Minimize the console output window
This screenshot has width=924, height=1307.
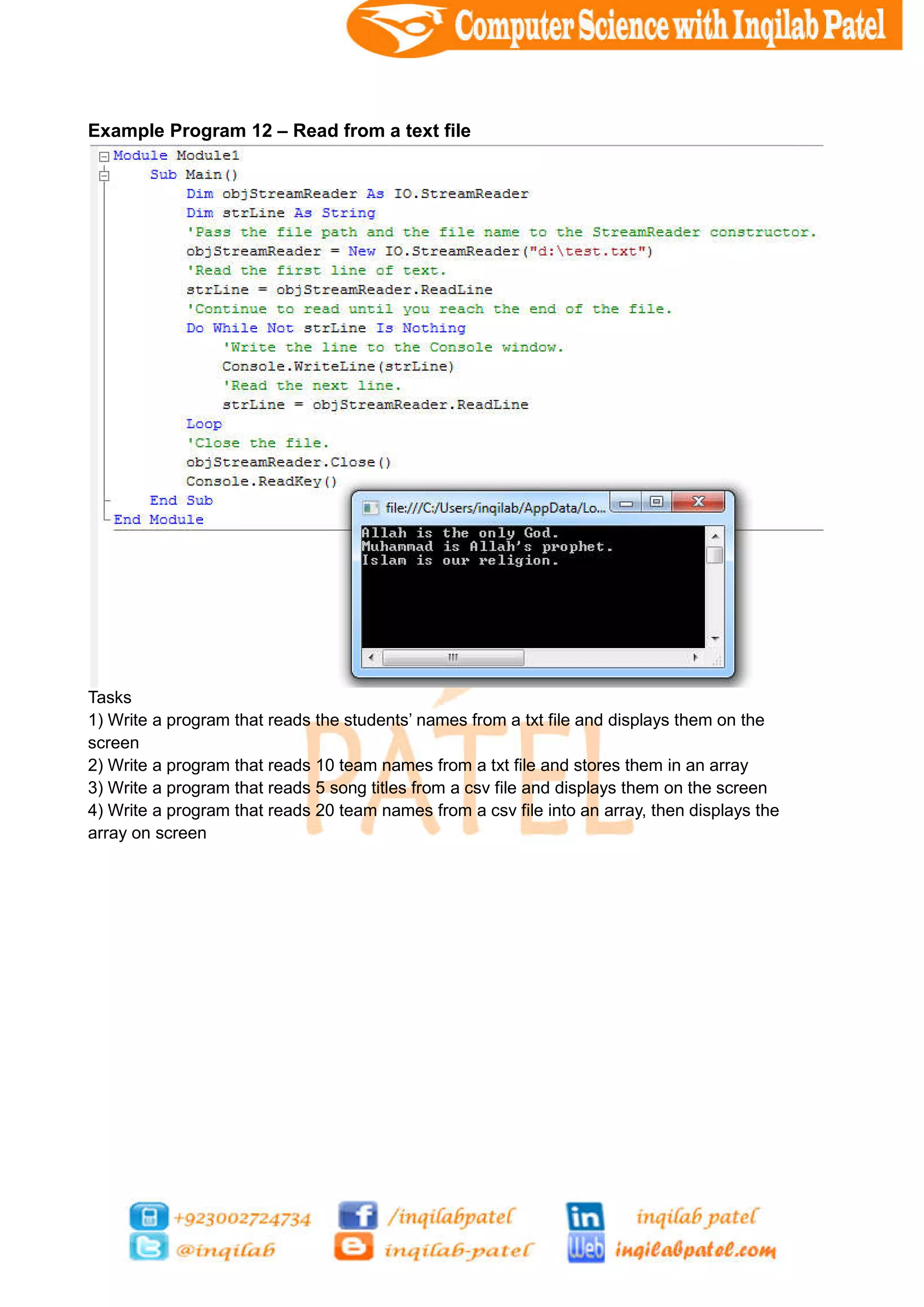point(626,503)
